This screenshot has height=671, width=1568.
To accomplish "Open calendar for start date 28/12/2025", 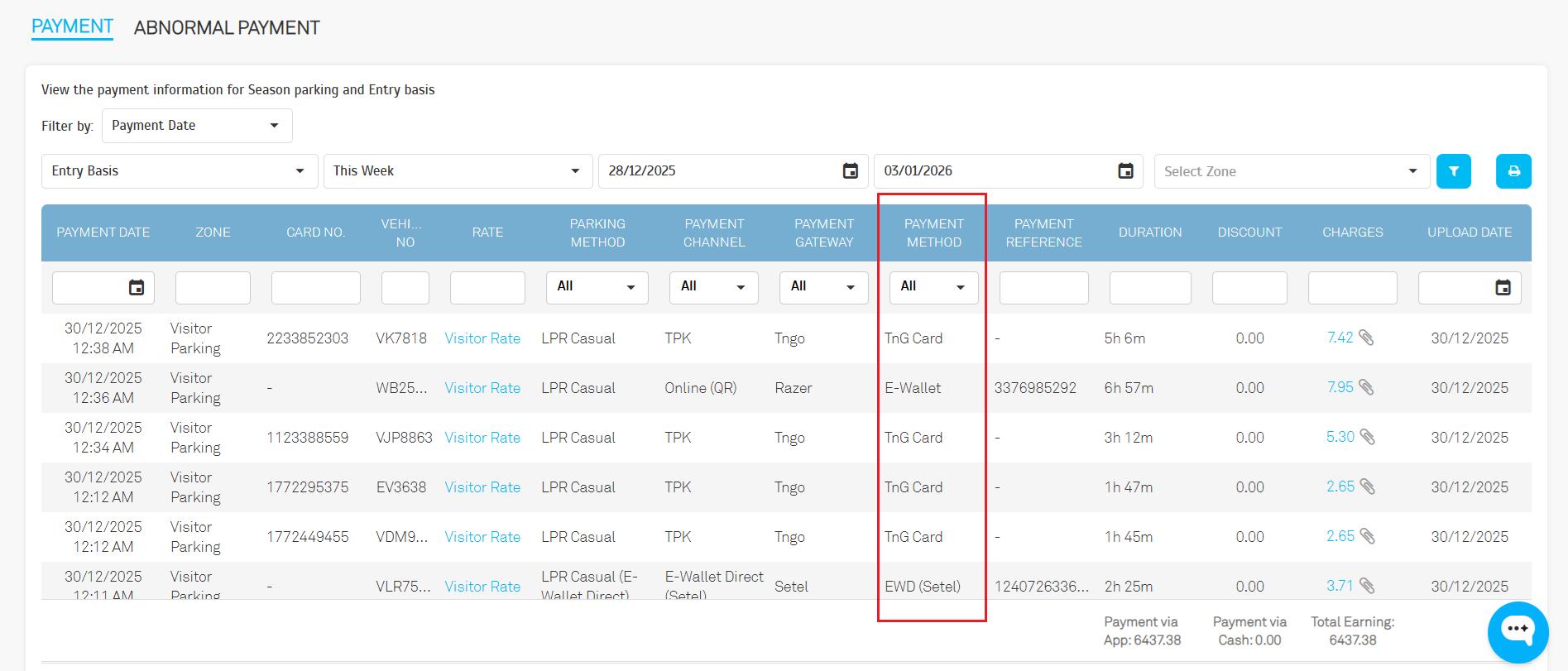I will pyautogui.click(x=850, y=171).
